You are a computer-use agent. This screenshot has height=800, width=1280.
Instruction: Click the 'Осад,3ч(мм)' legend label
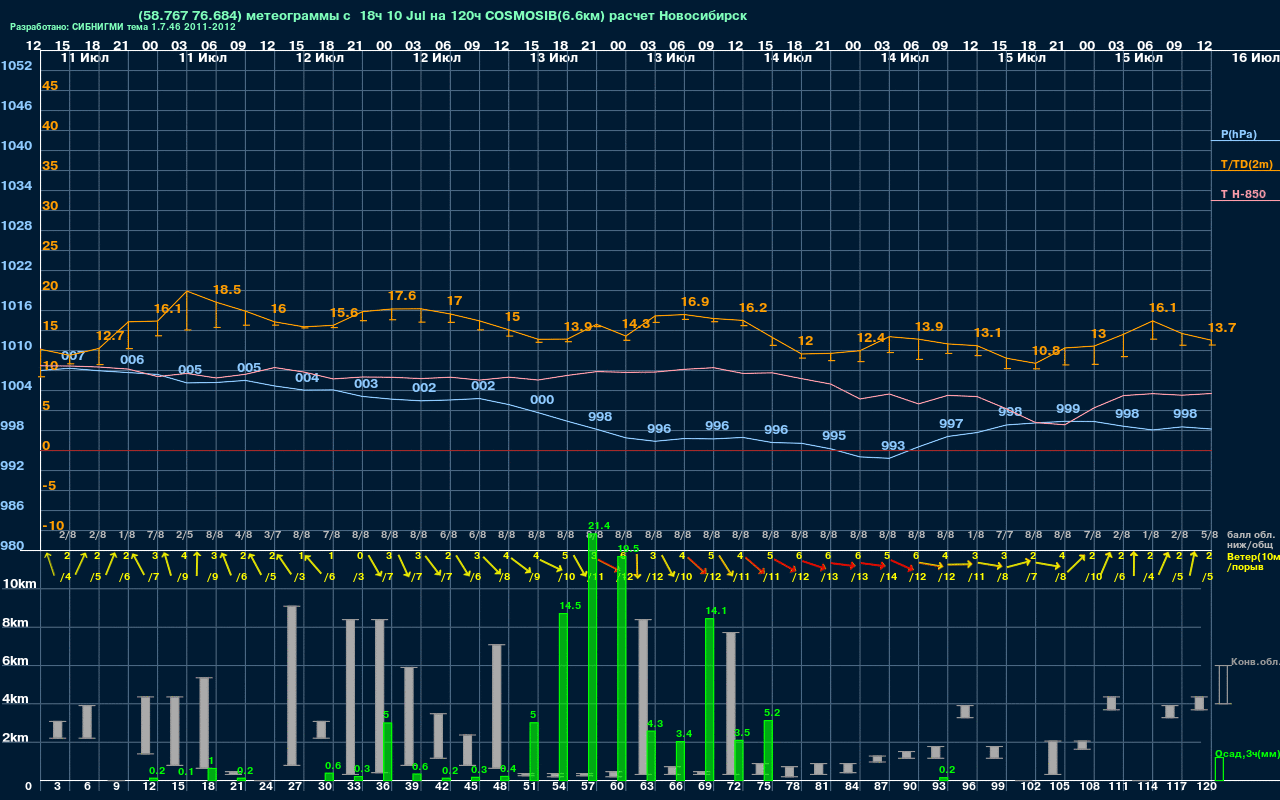[1246, 753]
